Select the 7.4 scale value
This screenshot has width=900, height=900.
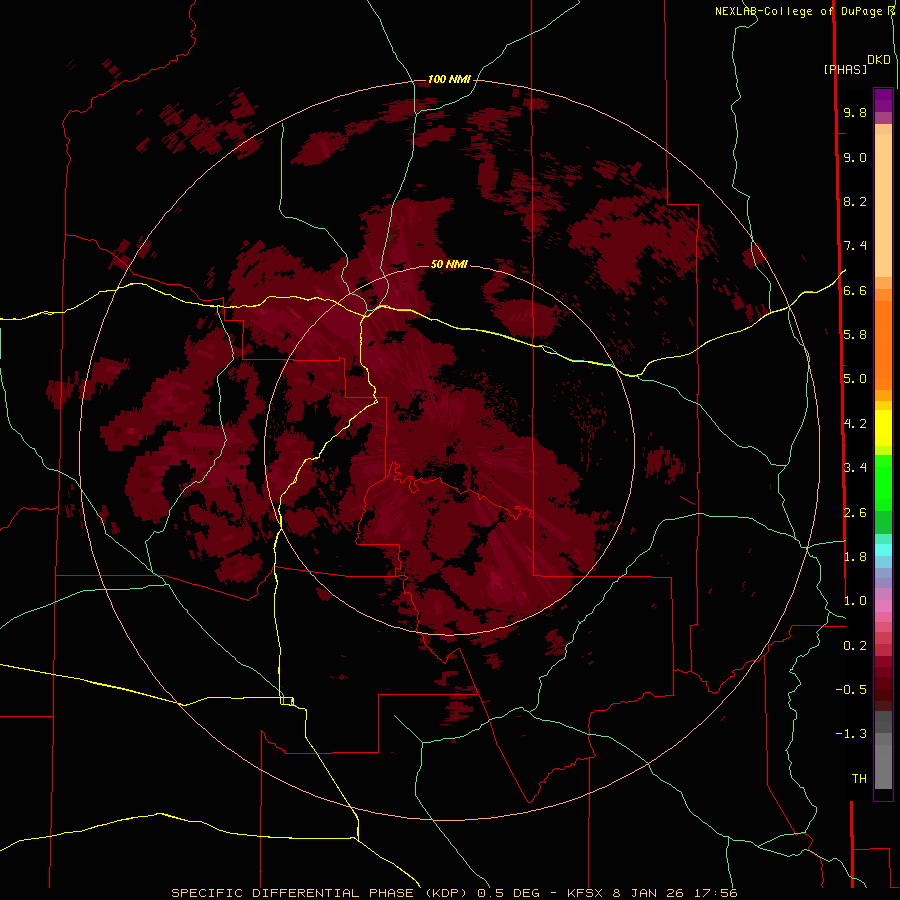pos(855,246)
